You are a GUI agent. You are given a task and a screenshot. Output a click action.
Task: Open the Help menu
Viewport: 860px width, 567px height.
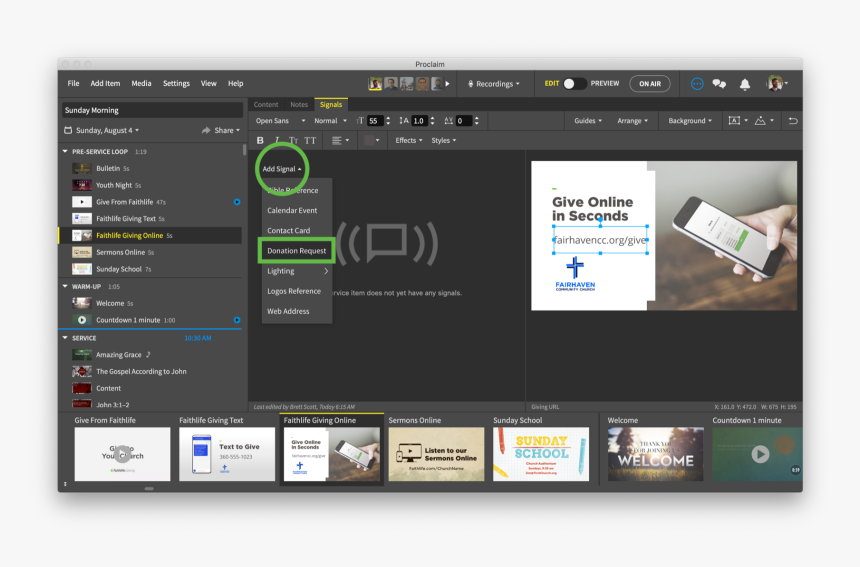235,83
